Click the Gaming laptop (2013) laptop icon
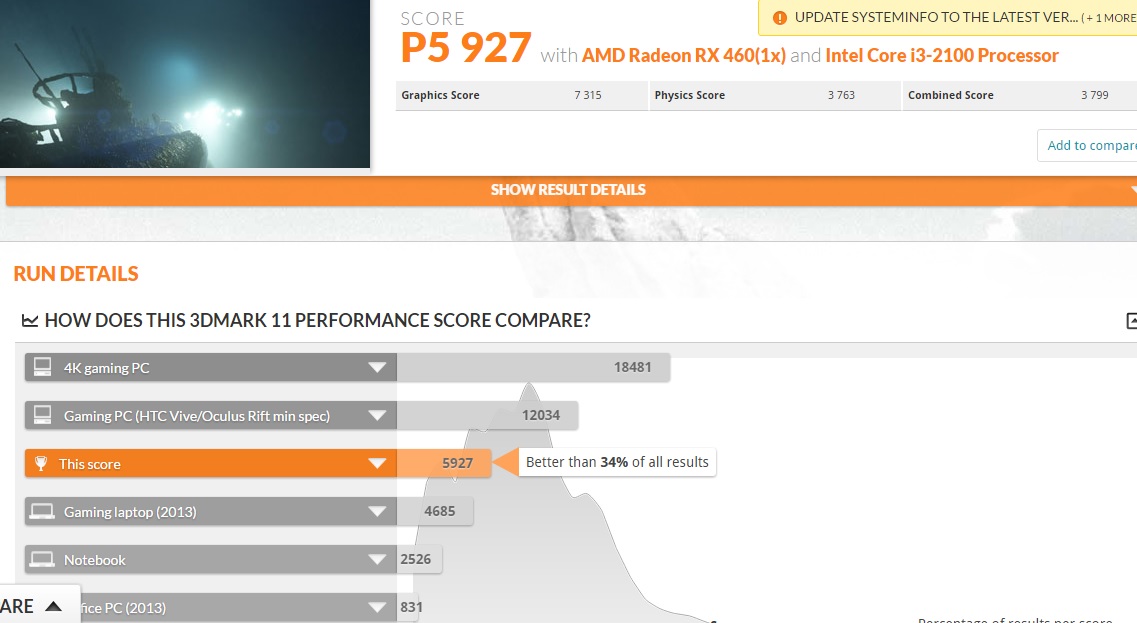Viewport: 1137px width, 623px height. pyautogui.click(x=42, y=512)
